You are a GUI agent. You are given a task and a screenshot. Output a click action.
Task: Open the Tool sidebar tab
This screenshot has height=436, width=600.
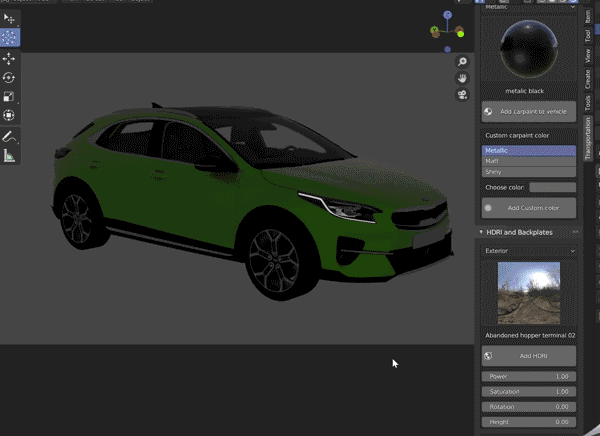[588, 36]
